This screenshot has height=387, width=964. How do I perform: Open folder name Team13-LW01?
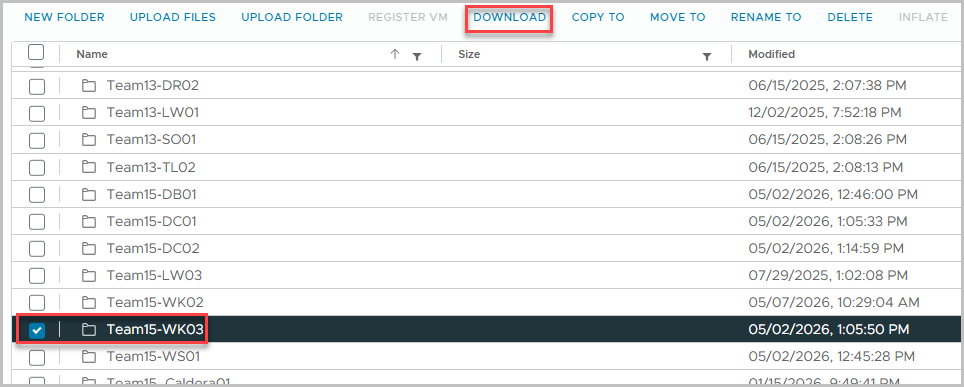(152, 113)
